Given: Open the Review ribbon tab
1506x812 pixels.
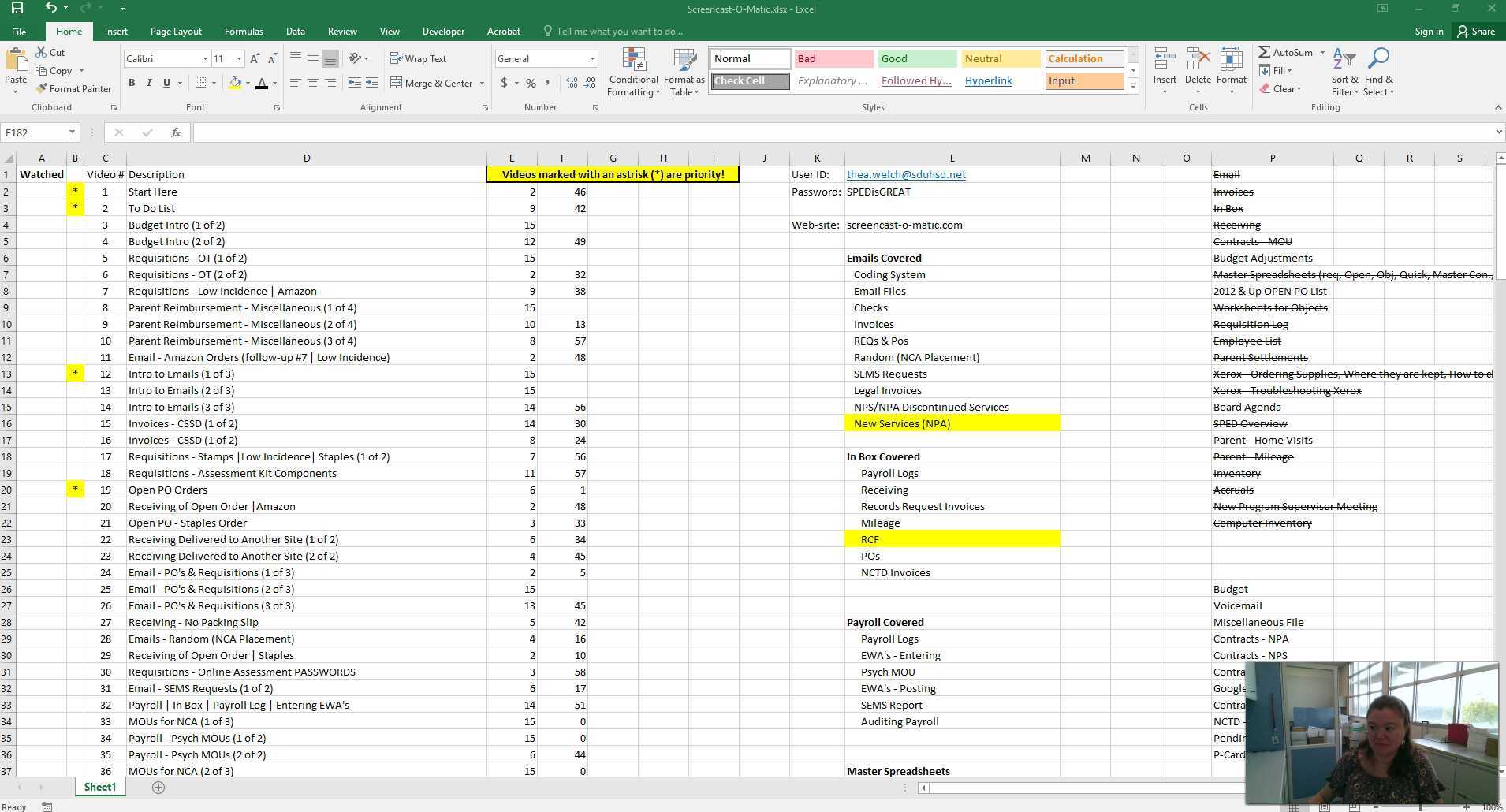Looking at the screenshot, I should (x=341, y=31).
